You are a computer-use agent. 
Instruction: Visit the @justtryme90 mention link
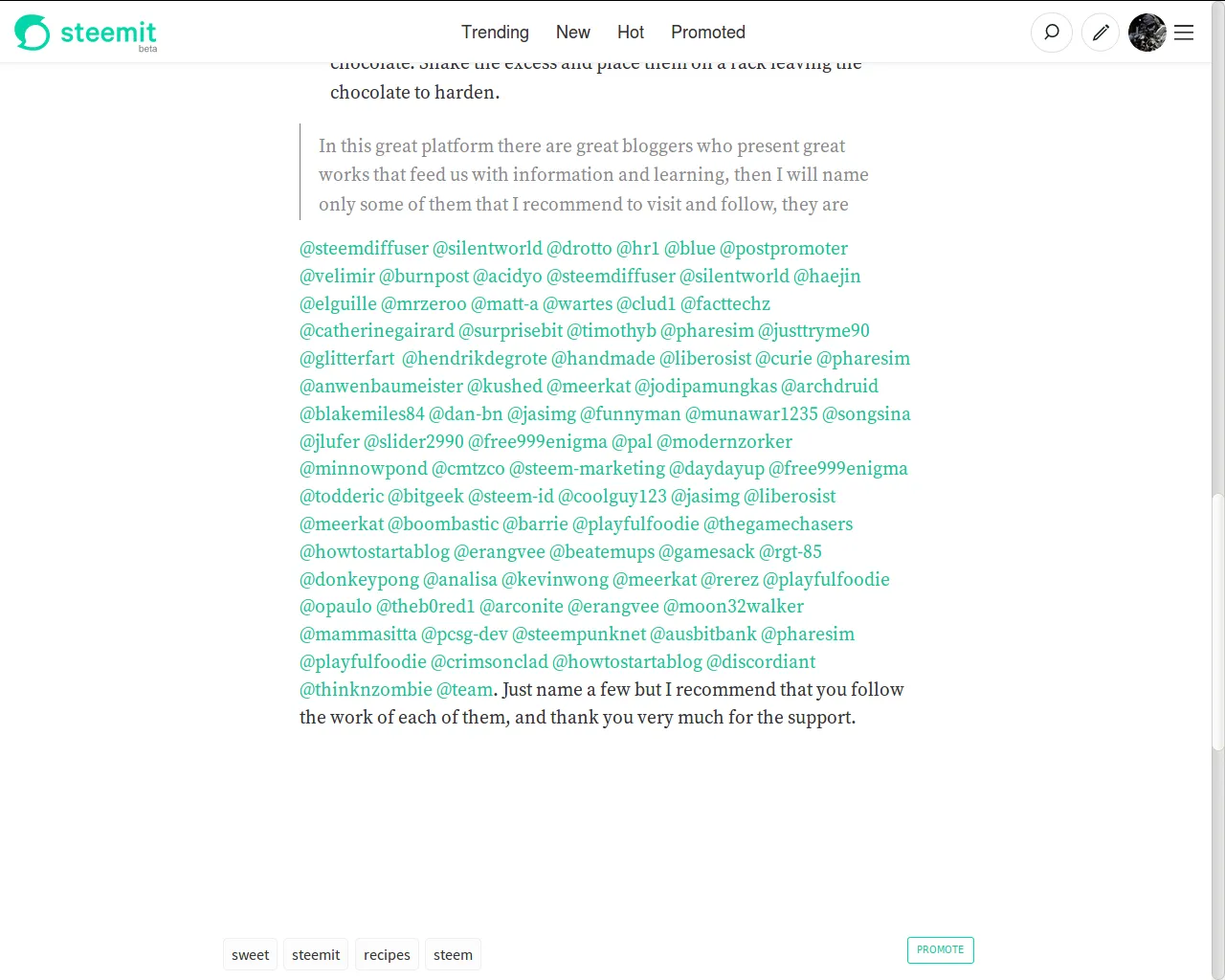point(813,331)
